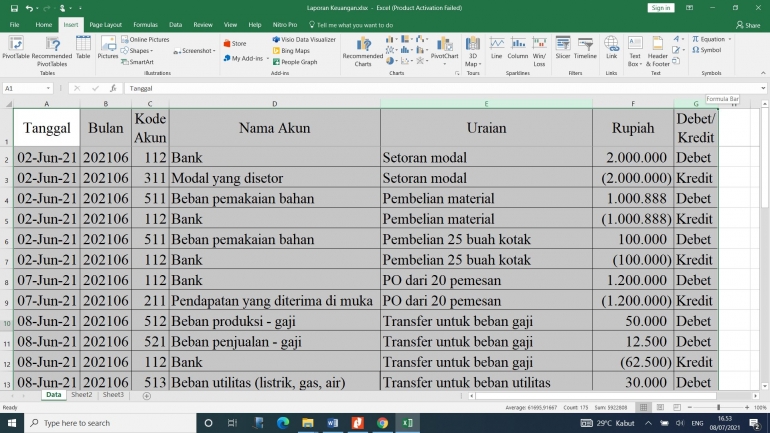Image resolution: width=770 pixels, height=433 pixels.
Task: Open Windows Start menu
Action: [x=12, y=423]
